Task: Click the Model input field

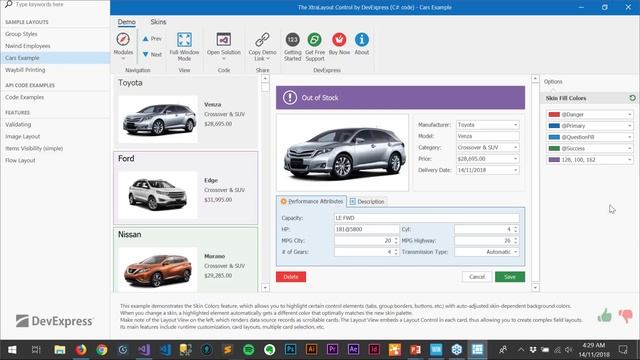Action: pyautogui.click(x=488, y=136)
